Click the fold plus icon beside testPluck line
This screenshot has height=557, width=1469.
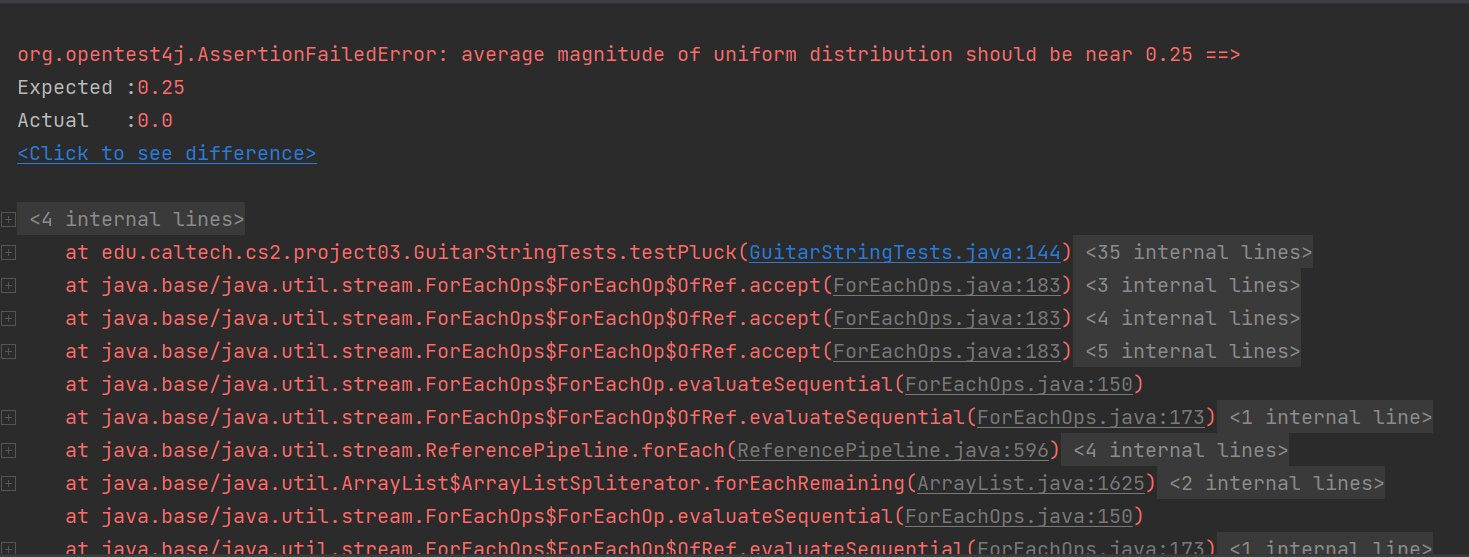[8, 253]
